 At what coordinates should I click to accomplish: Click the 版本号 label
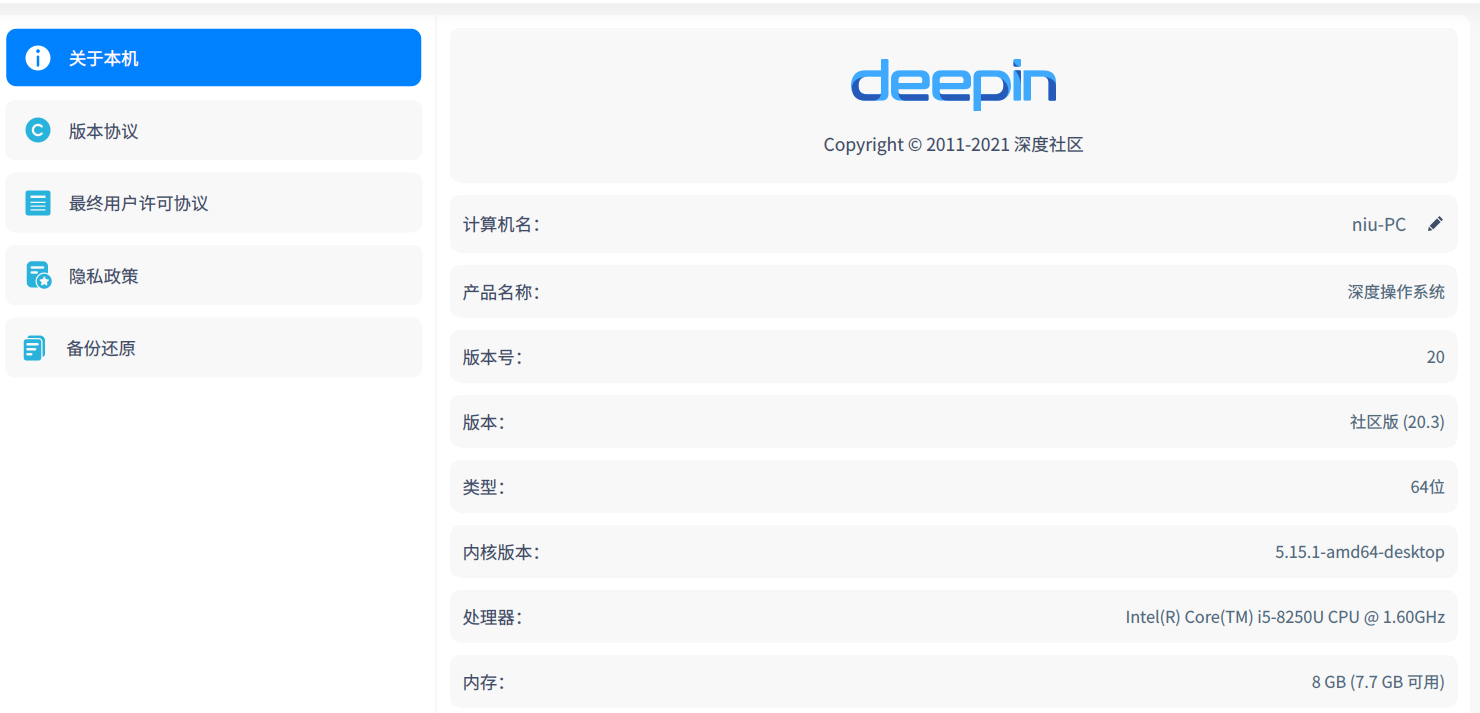click(x=492, y=357)
